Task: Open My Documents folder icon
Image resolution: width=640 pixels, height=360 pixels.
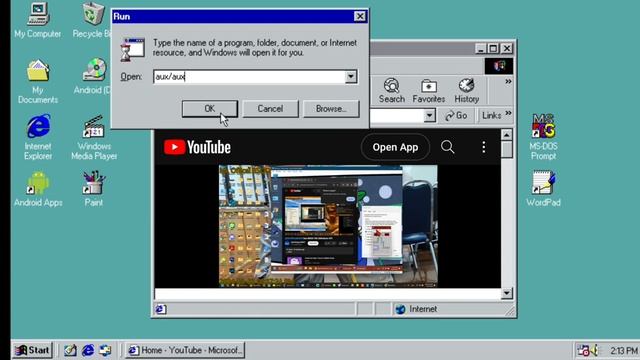Action: 38,81
